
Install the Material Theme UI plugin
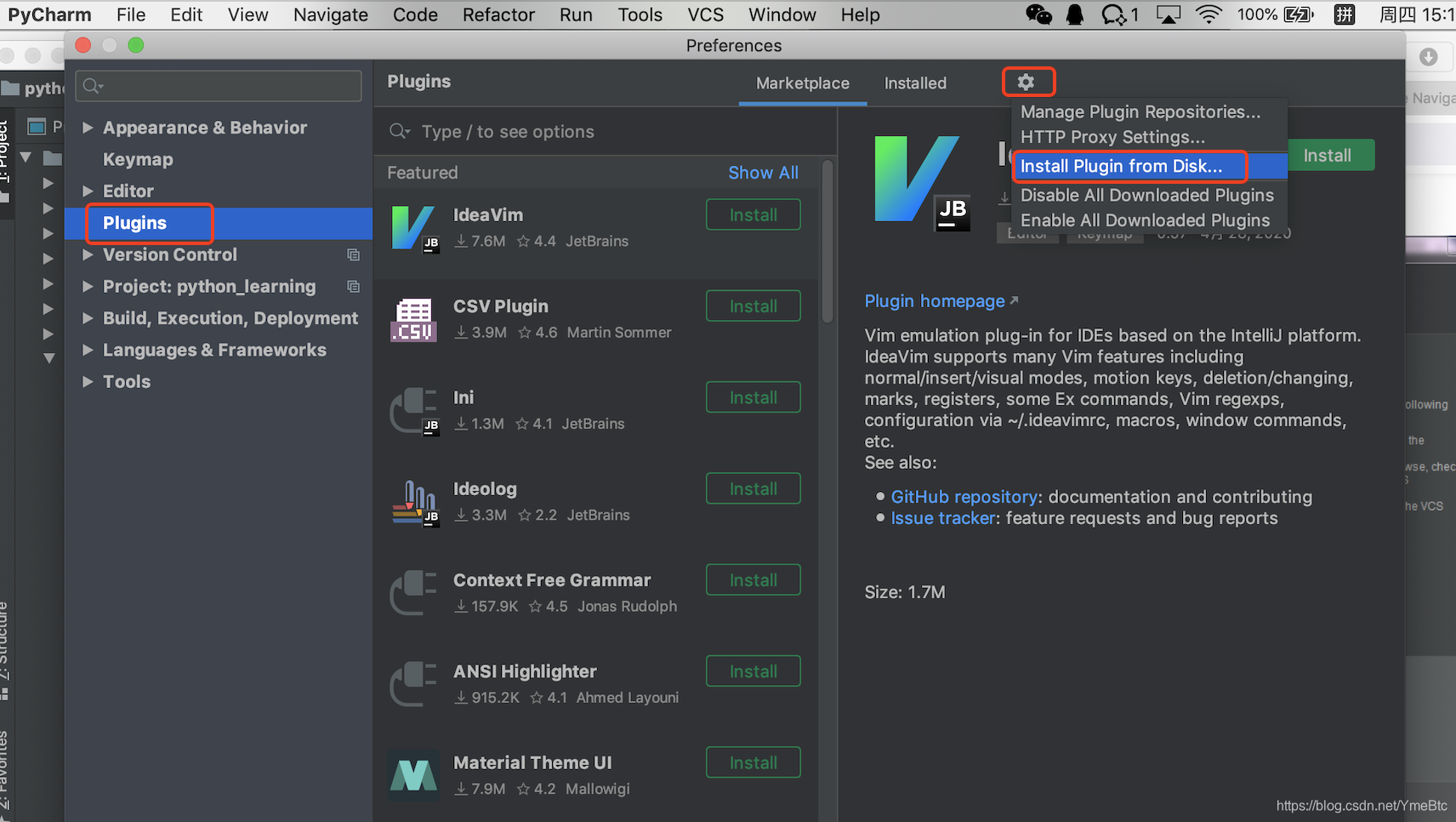pos(754,762)
